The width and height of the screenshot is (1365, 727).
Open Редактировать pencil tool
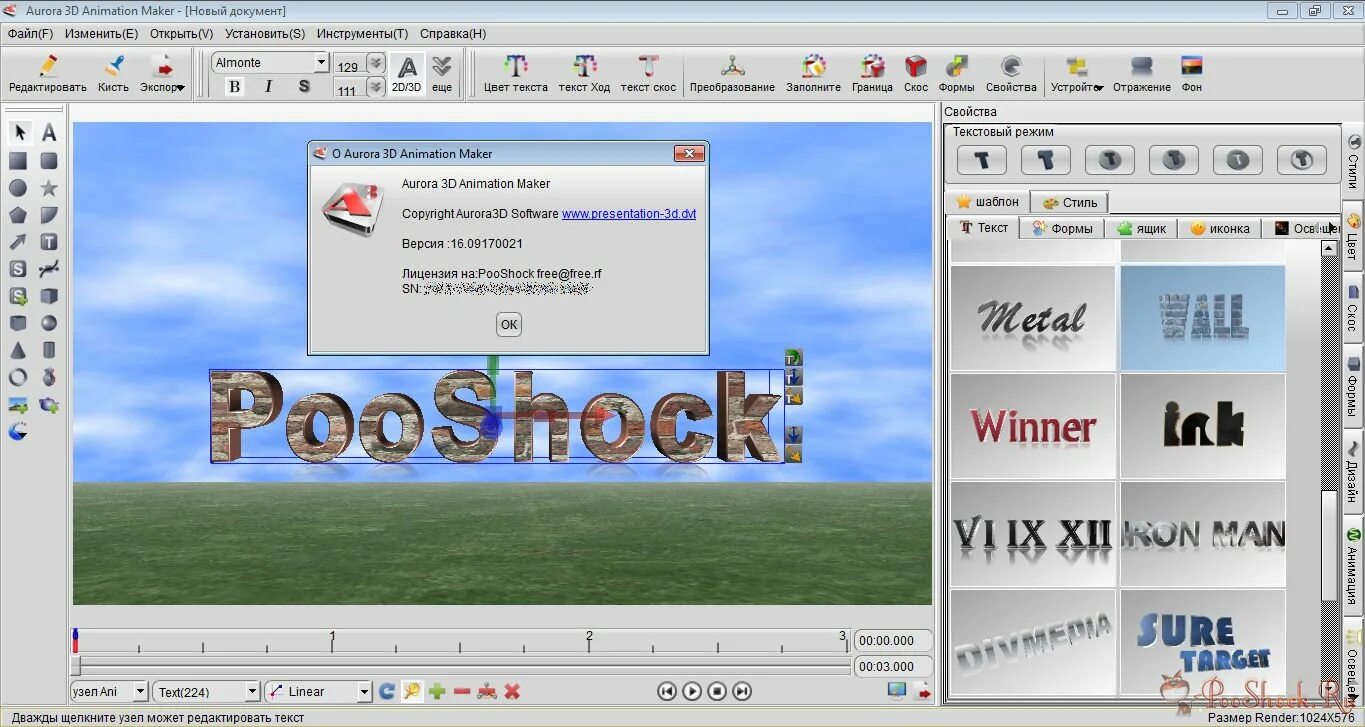click(x=48, y=74)
